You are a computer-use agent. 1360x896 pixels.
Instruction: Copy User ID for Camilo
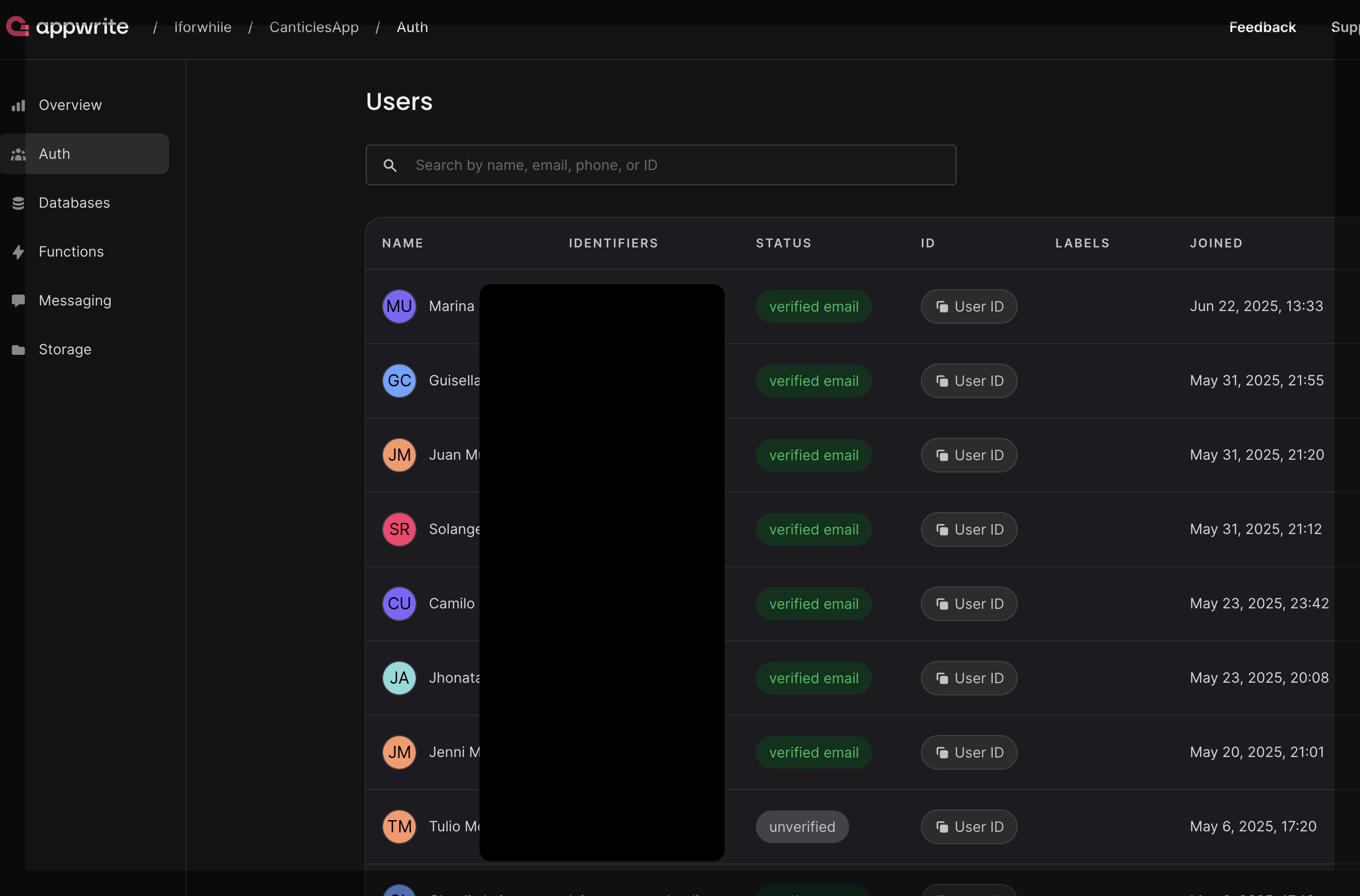tap(968, 603)
